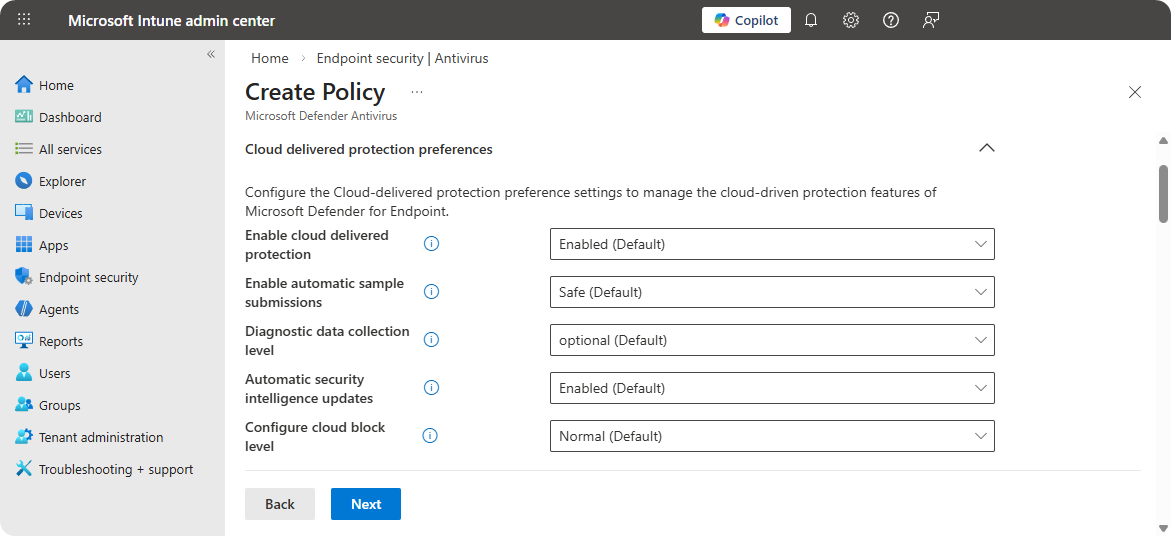Open Automatic security intelligence updates dropdown
This screenshot has height=536, width=1171.
pos(771,388)
